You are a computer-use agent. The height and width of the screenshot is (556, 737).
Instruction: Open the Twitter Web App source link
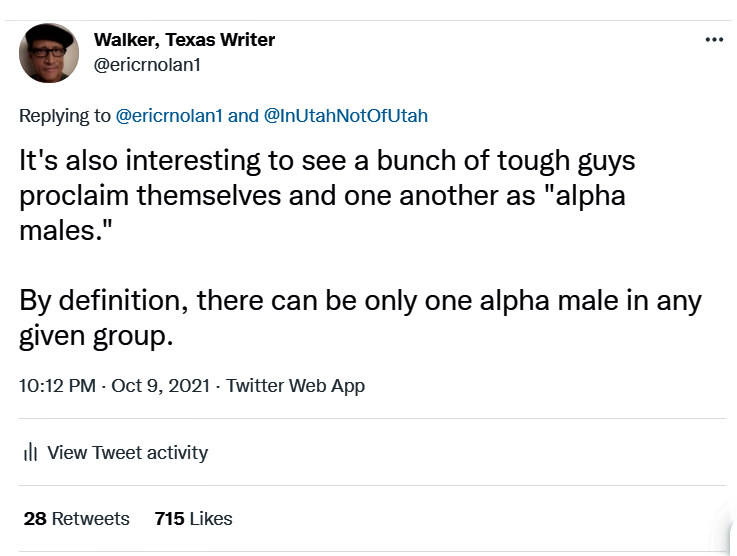tap(295, 386)
